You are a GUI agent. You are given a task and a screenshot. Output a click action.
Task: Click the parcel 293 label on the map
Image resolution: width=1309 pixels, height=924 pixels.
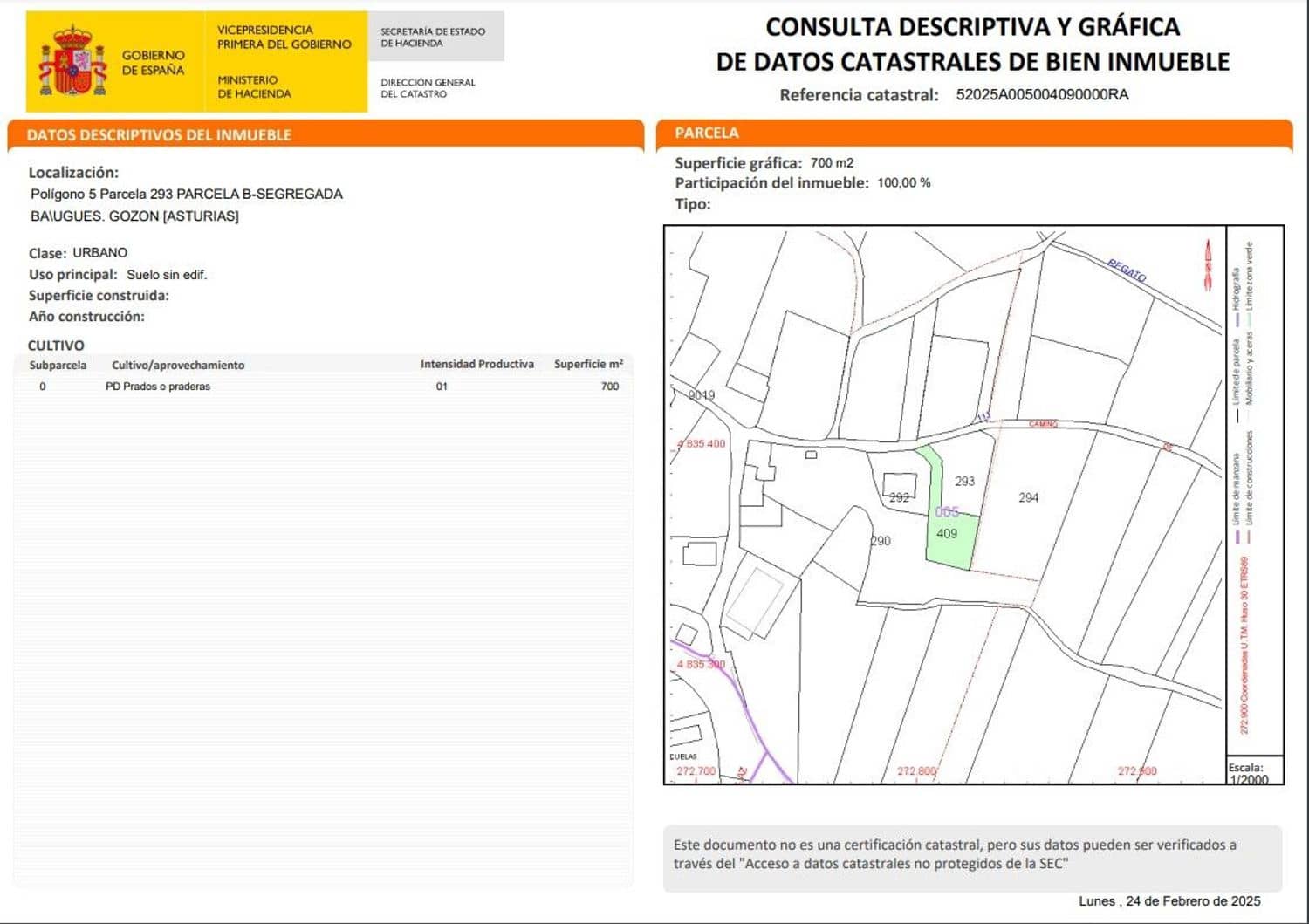click(965, 480)
